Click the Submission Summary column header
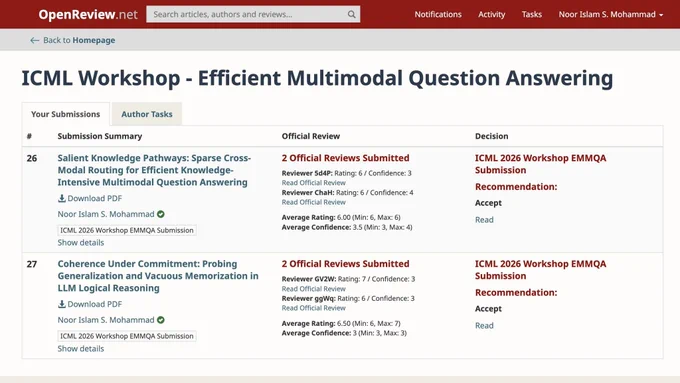Viewport: 680px width, 383px height. tap(100, 136)
